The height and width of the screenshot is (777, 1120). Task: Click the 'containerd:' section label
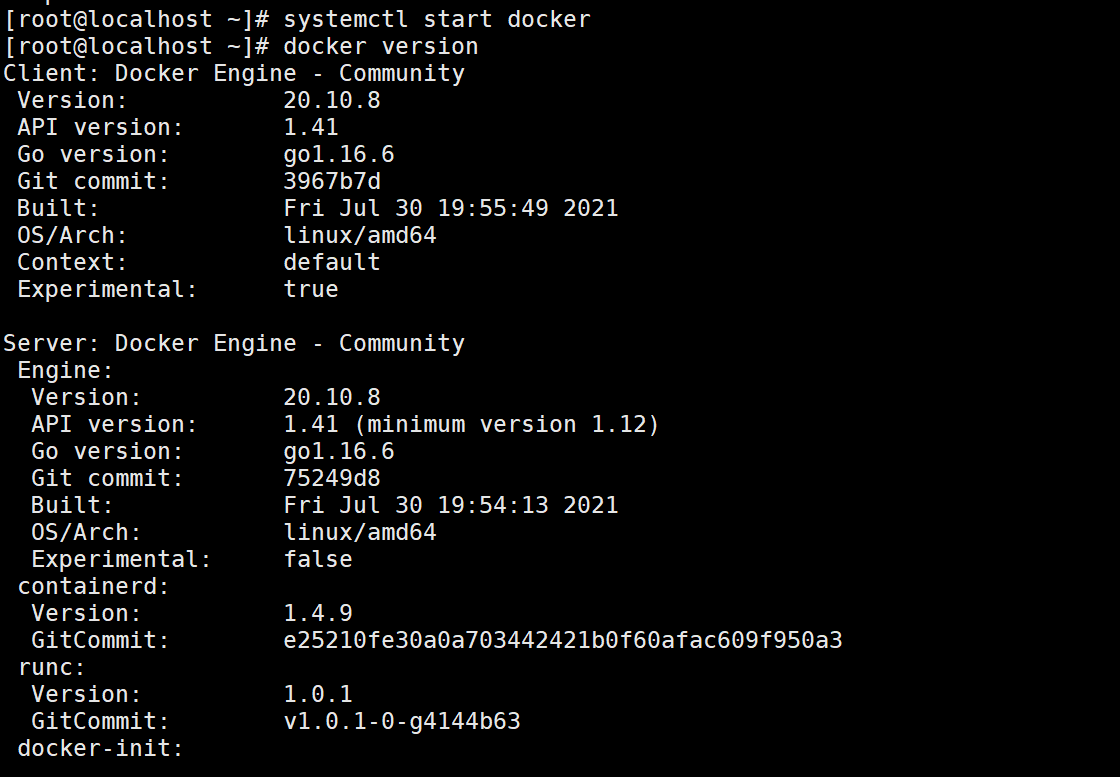tap(94, 586)
